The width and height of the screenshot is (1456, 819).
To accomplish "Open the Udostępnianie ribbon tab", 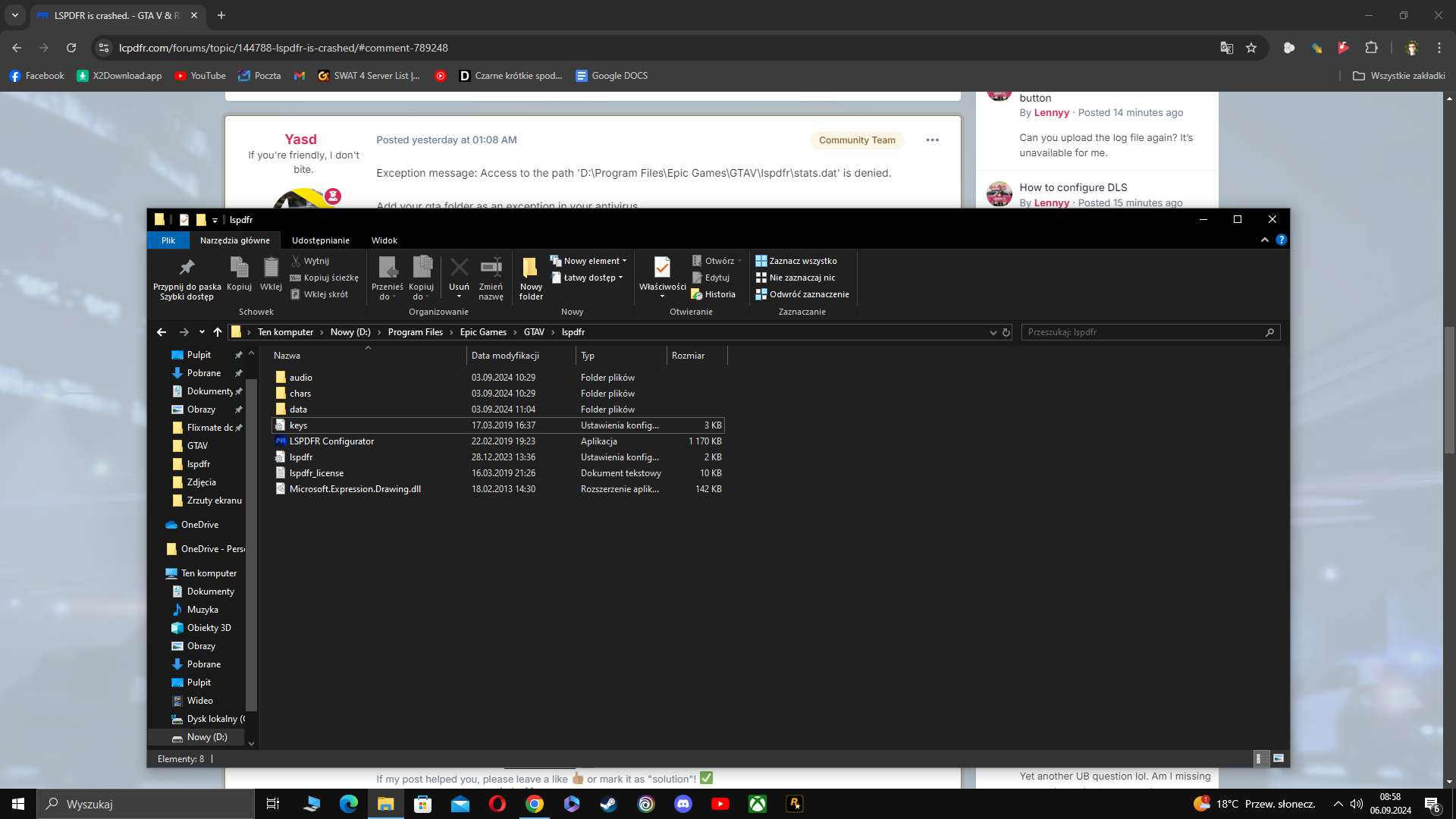I will [x=320, y=240].
